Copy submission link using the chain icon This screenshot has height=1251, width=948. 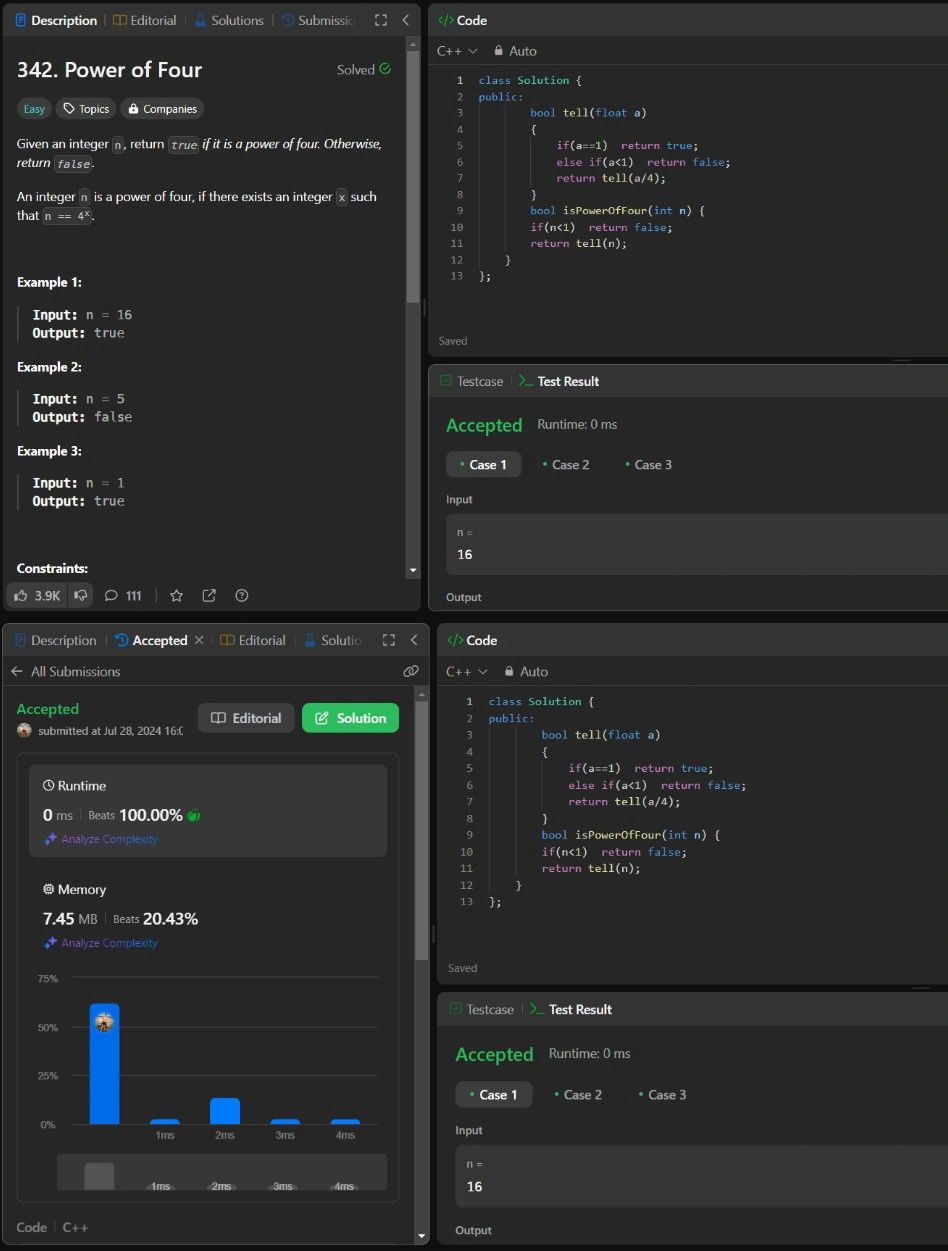coord(410,671)
